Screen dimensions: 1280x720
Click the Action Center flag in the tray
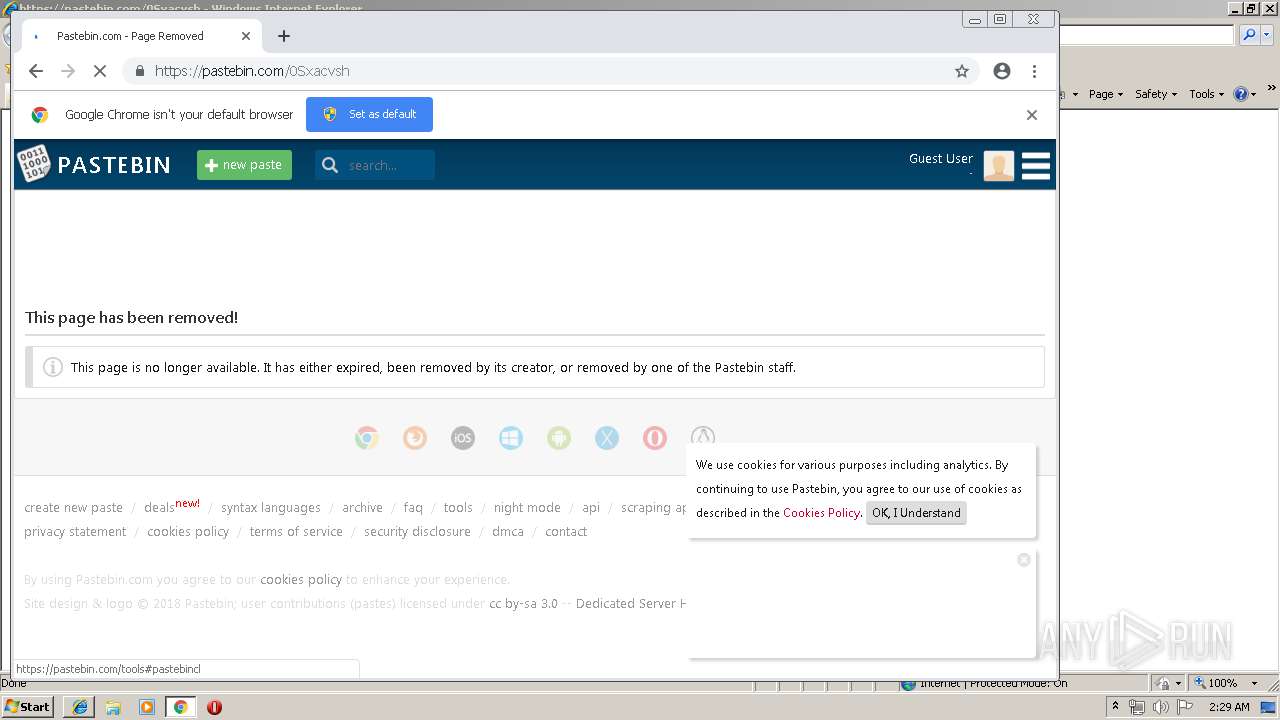[x=1184, y=707]
